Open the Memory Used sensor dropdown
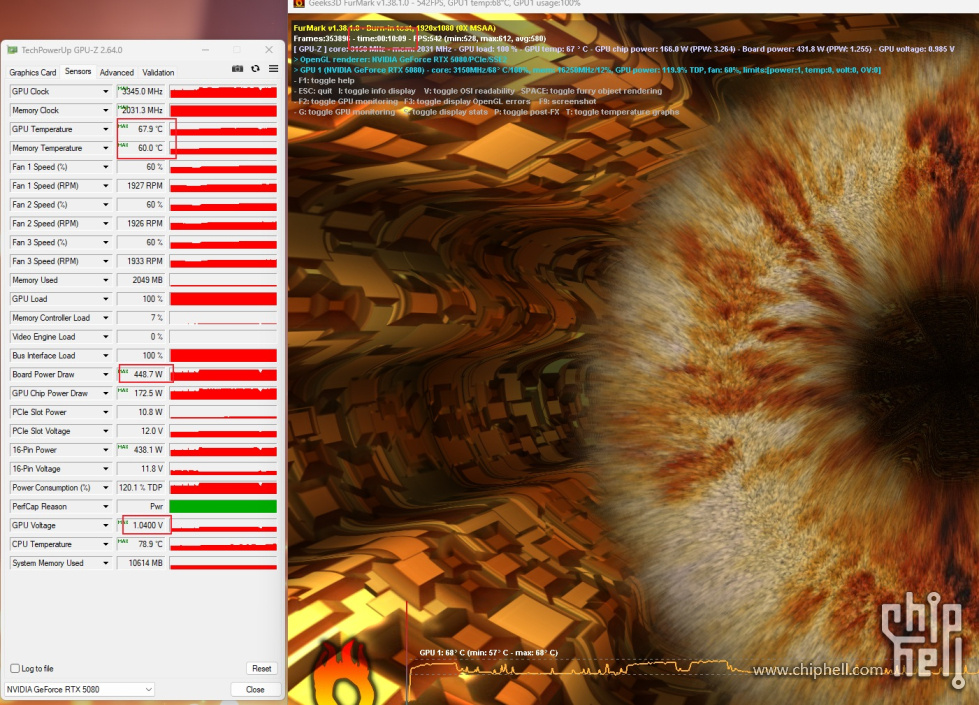This screenshot has height=705, width=979. click(106, 280)
